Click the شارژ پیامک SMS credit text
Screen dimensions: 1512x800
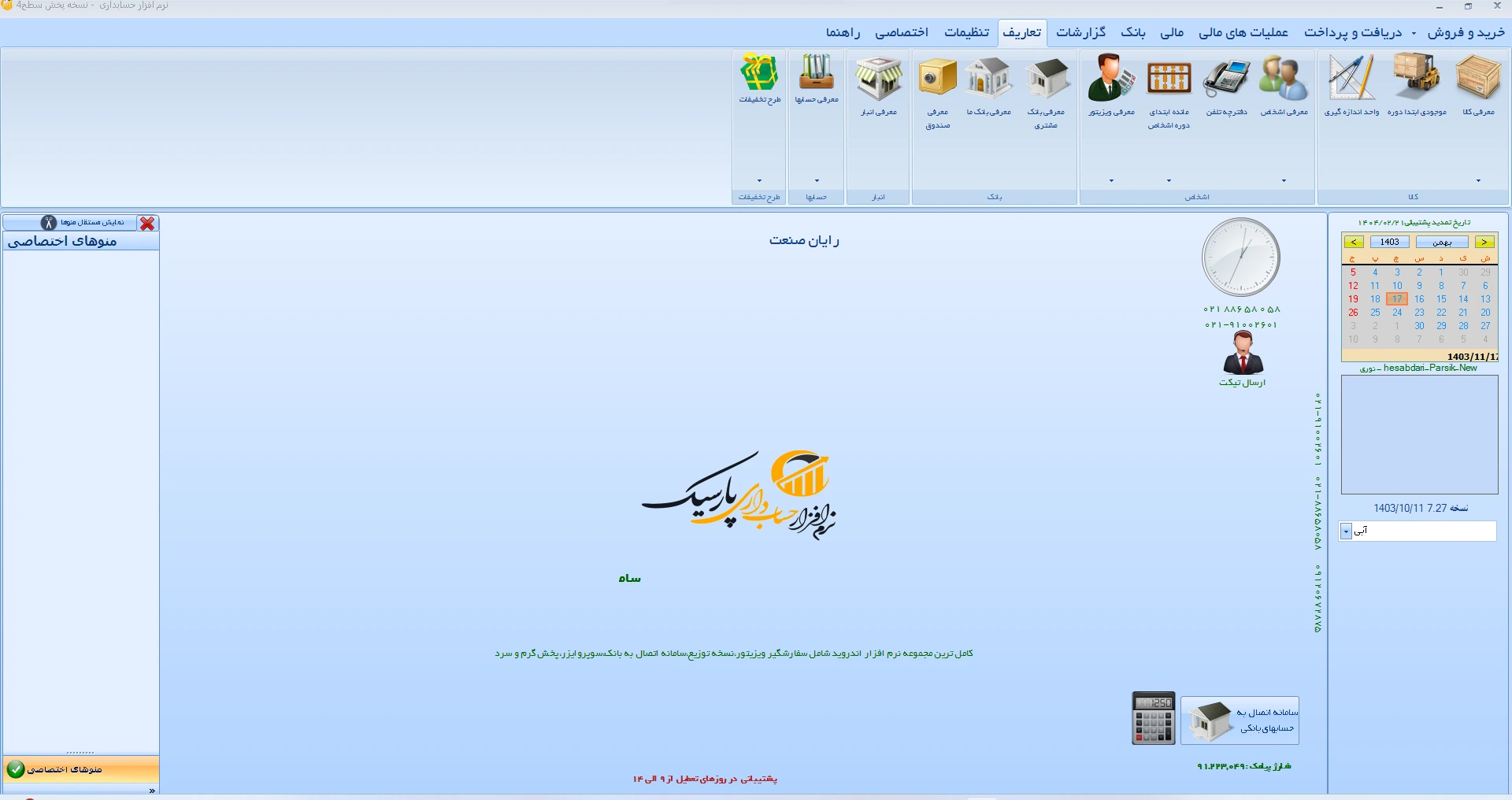point(1244,766)
